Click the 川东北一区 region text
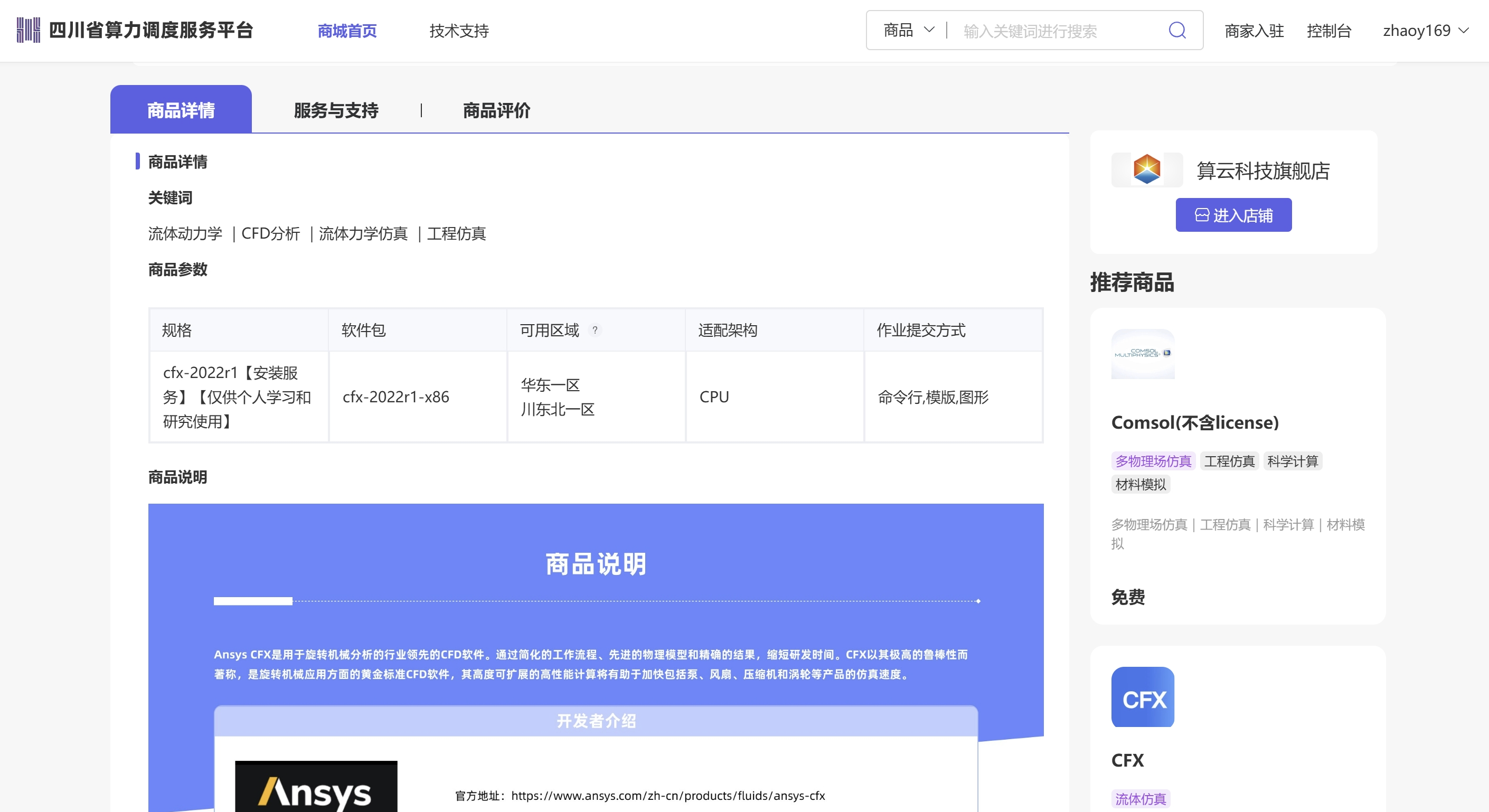The width and height of the screenshot is (1489, 812). 558,409
